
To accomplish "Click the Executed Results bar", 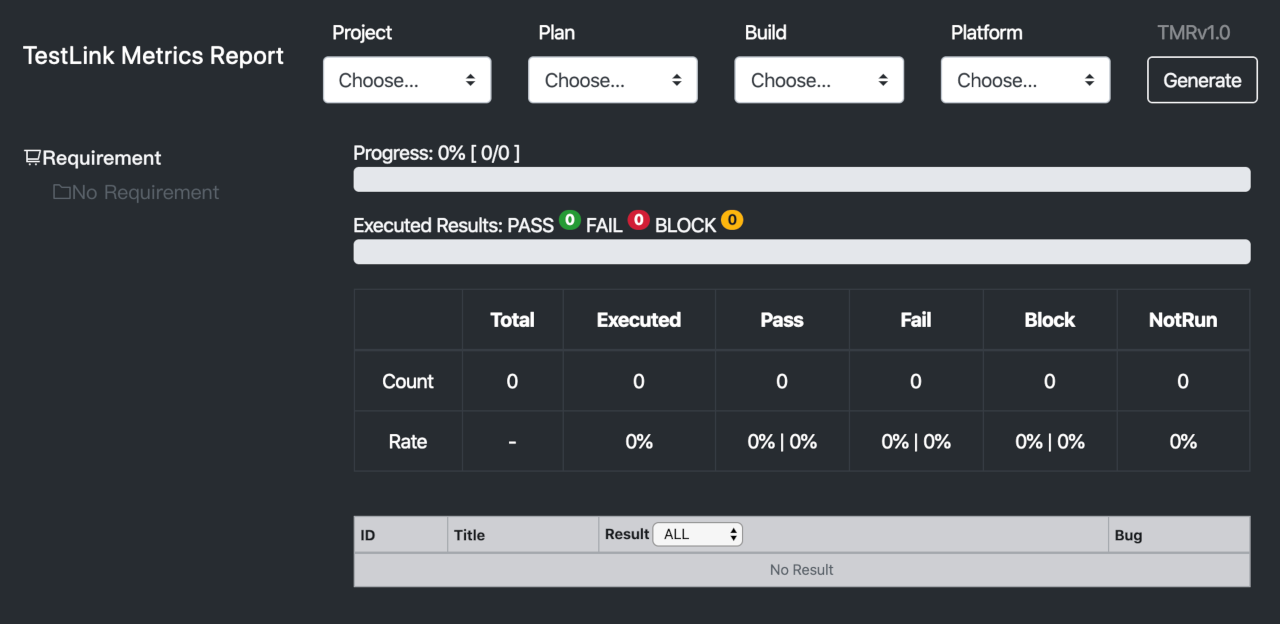I will [x=801, y=252].
